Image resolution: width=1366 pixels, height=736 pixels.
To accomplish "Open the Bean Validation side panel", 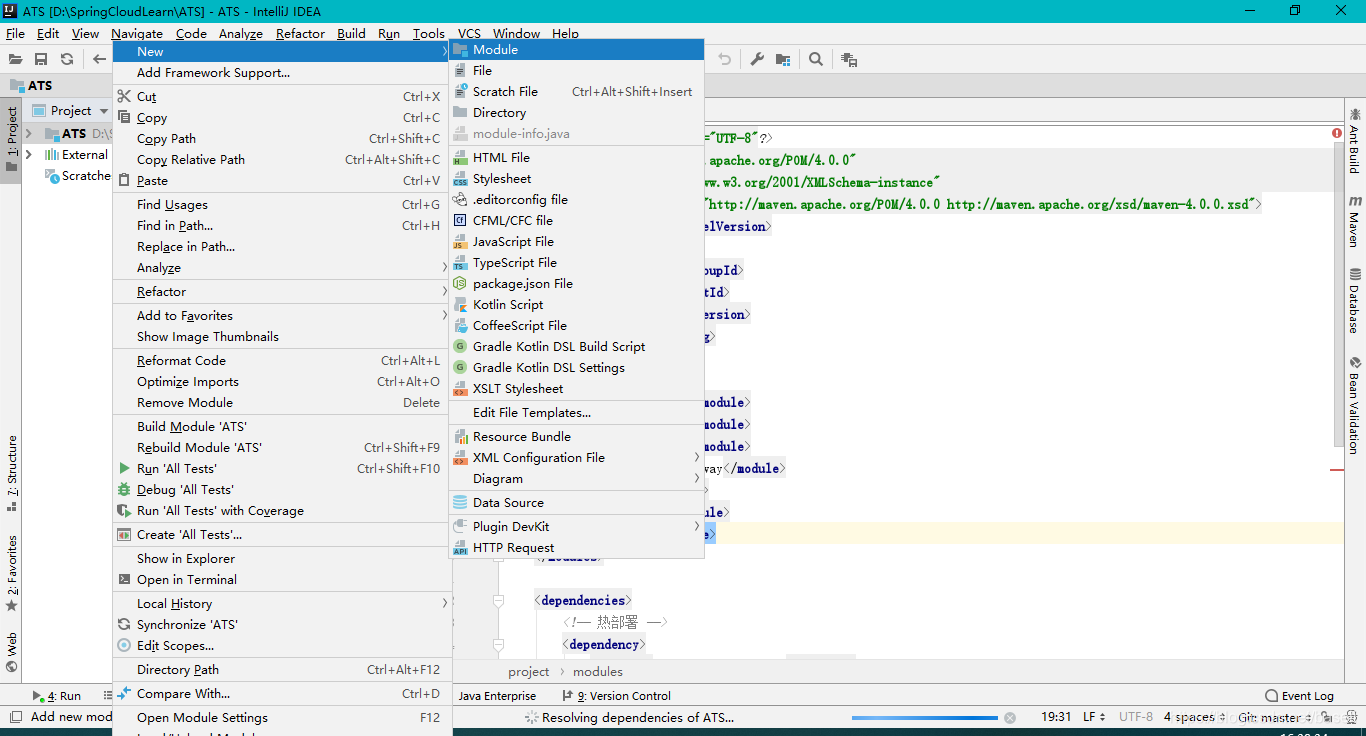I will coord(1355,405).
